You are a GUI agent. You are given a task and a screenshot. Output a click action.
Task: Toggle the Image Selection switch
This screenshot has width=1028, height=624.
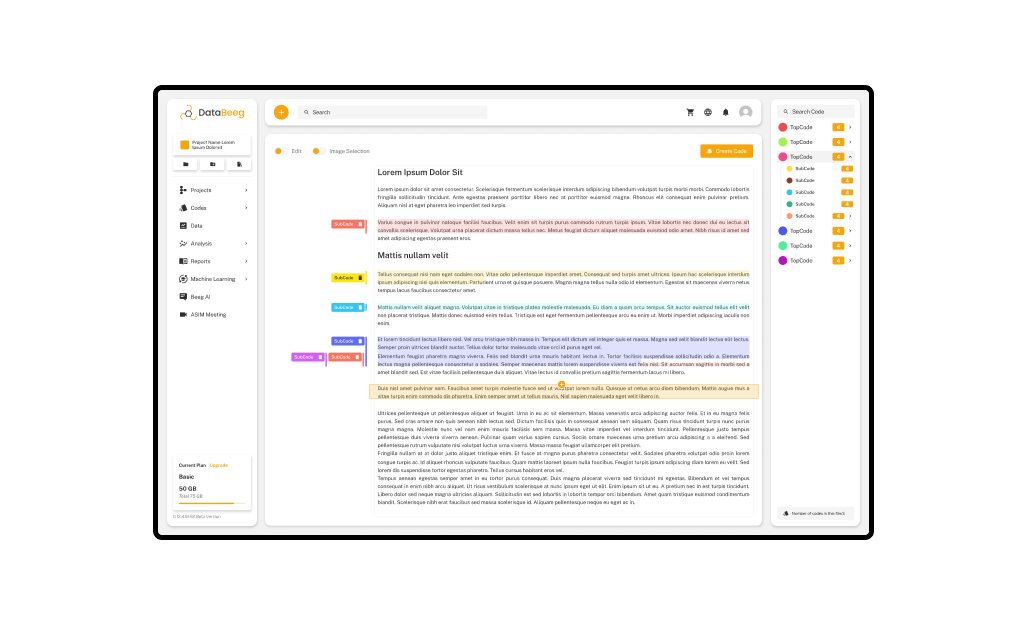coord(318,151)
